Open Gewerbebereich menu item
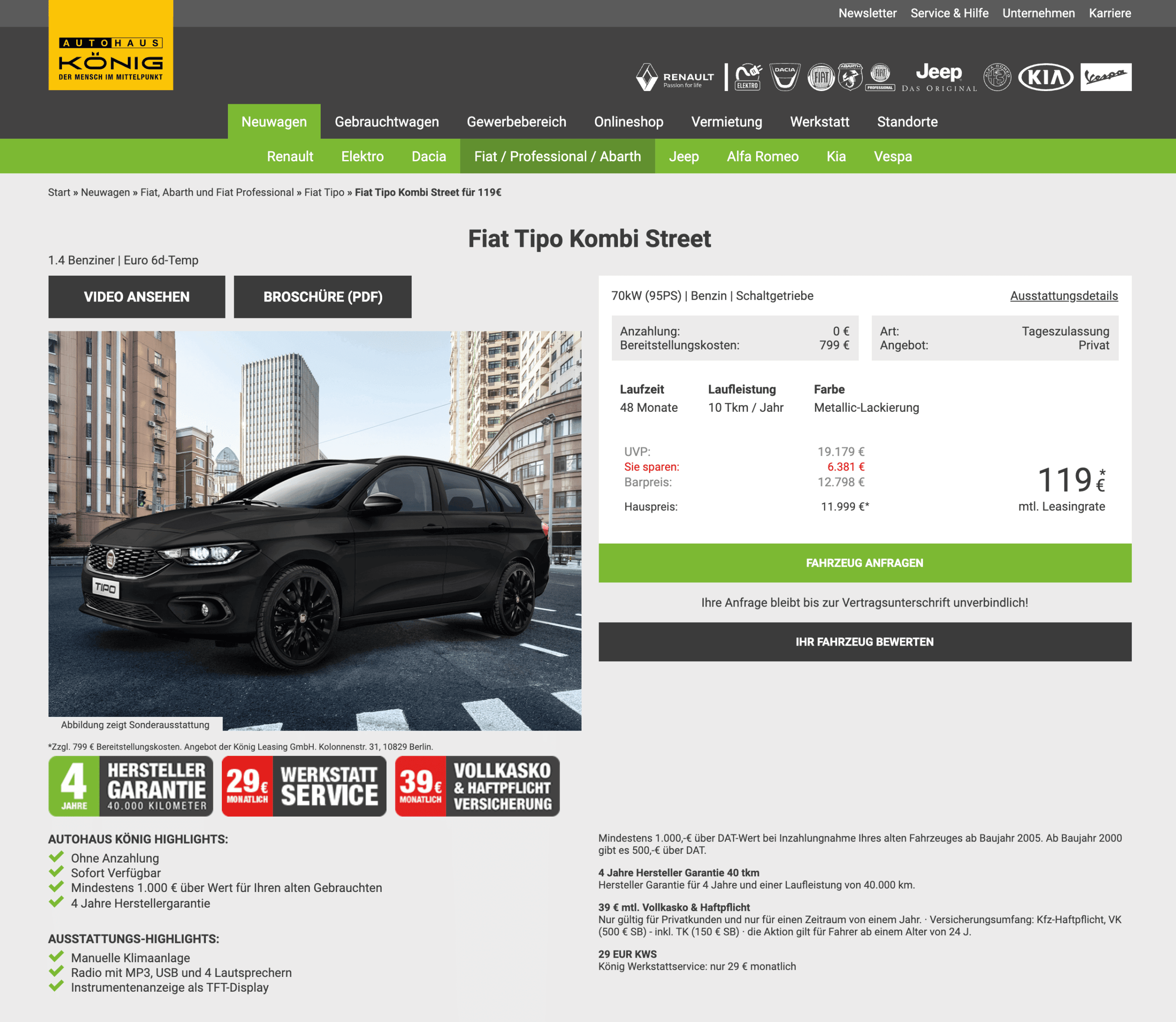This screenshot has height=1022, width=1176. (x=516, y=121)
